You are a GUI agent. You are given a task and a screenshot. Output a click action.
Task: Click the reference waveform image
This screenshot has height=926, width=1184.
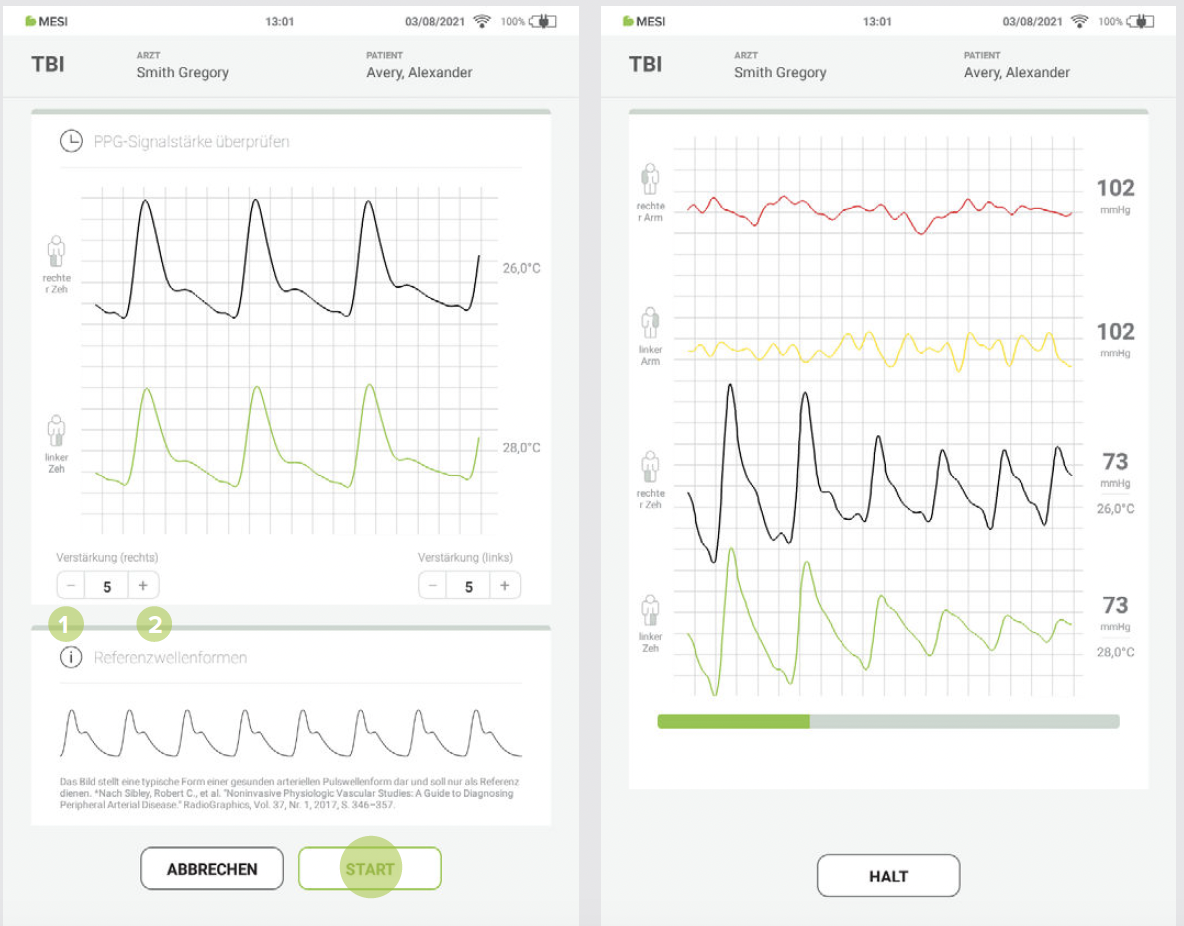tap(291, 733)
